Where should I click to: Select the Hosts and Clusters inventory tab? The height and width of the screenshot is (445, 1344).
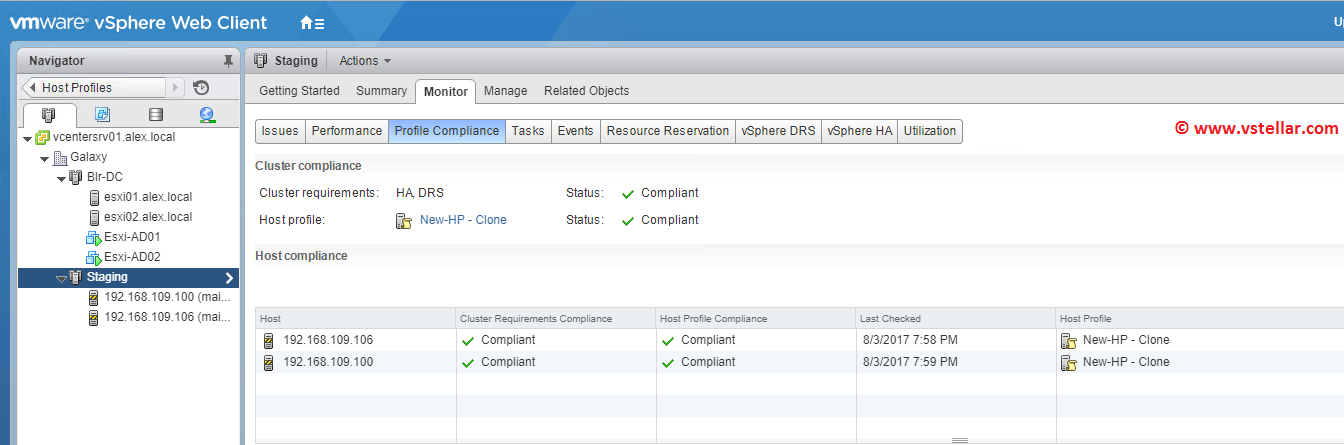pyautogui.click(x=49, y=115)
